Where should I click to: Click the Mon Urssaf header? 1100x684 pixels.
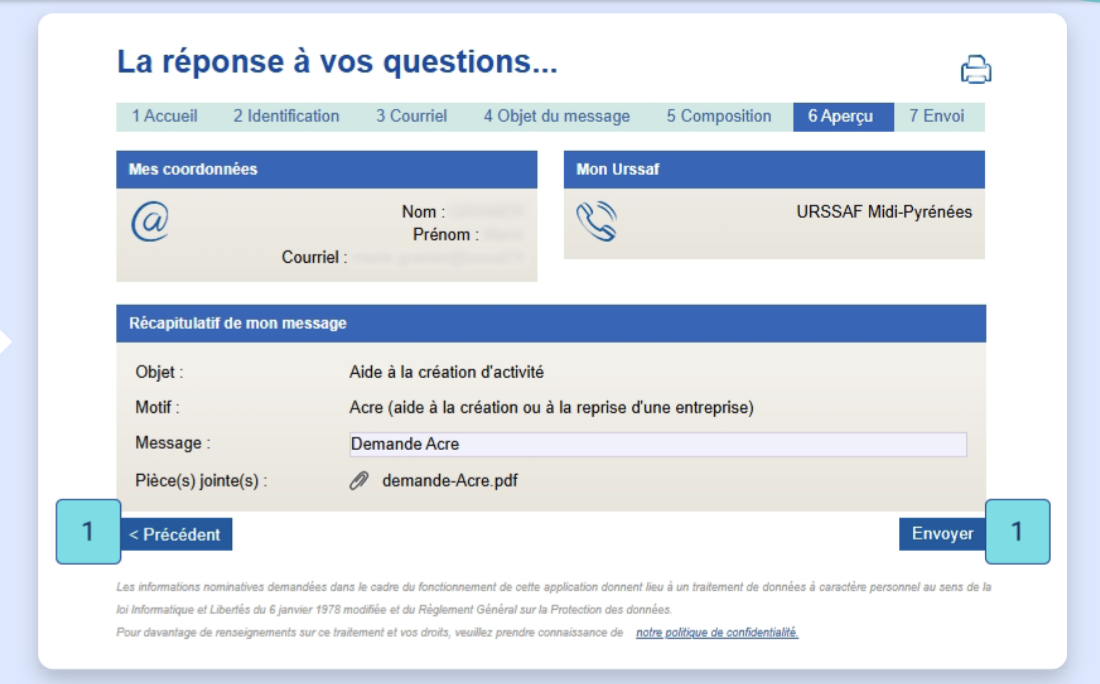click(x=774, y=170)
